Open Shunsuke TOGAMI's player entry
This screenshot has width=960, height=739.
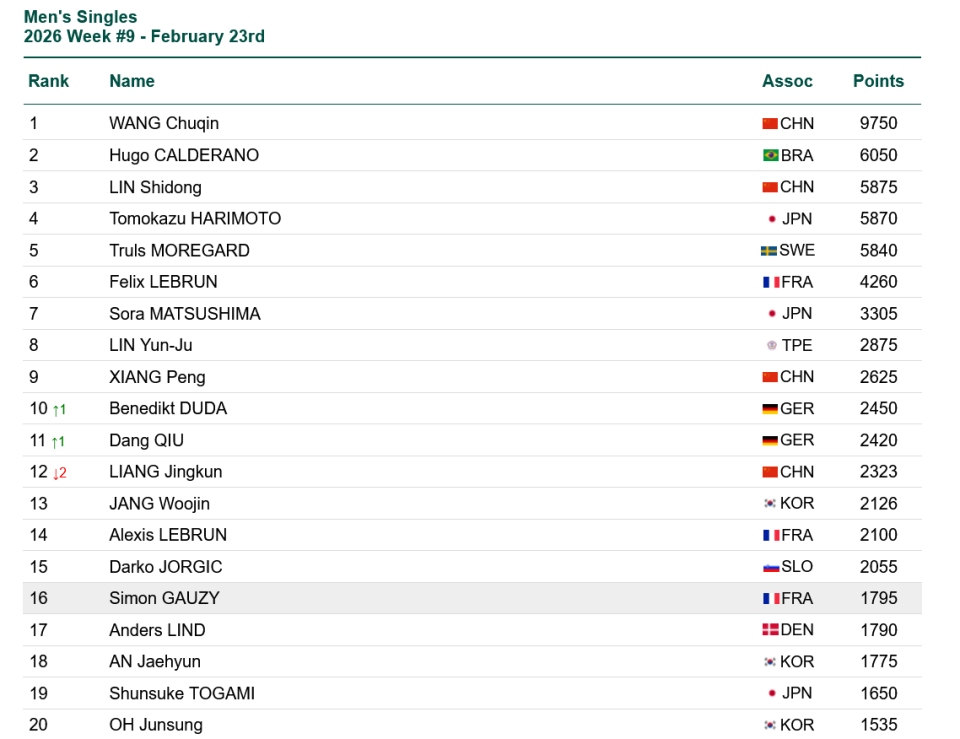tap(182, 693)
